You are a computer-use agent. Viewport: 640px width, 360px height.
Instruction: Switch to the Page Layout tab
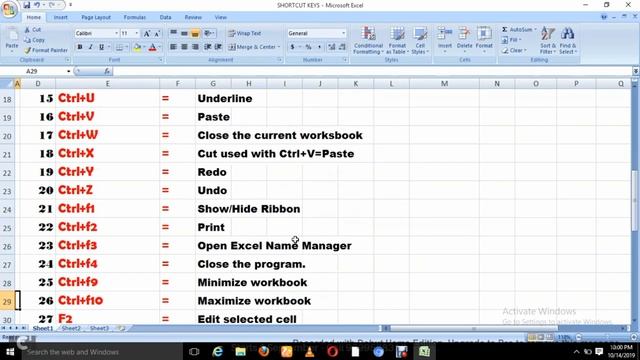click(x=96, y=17)
